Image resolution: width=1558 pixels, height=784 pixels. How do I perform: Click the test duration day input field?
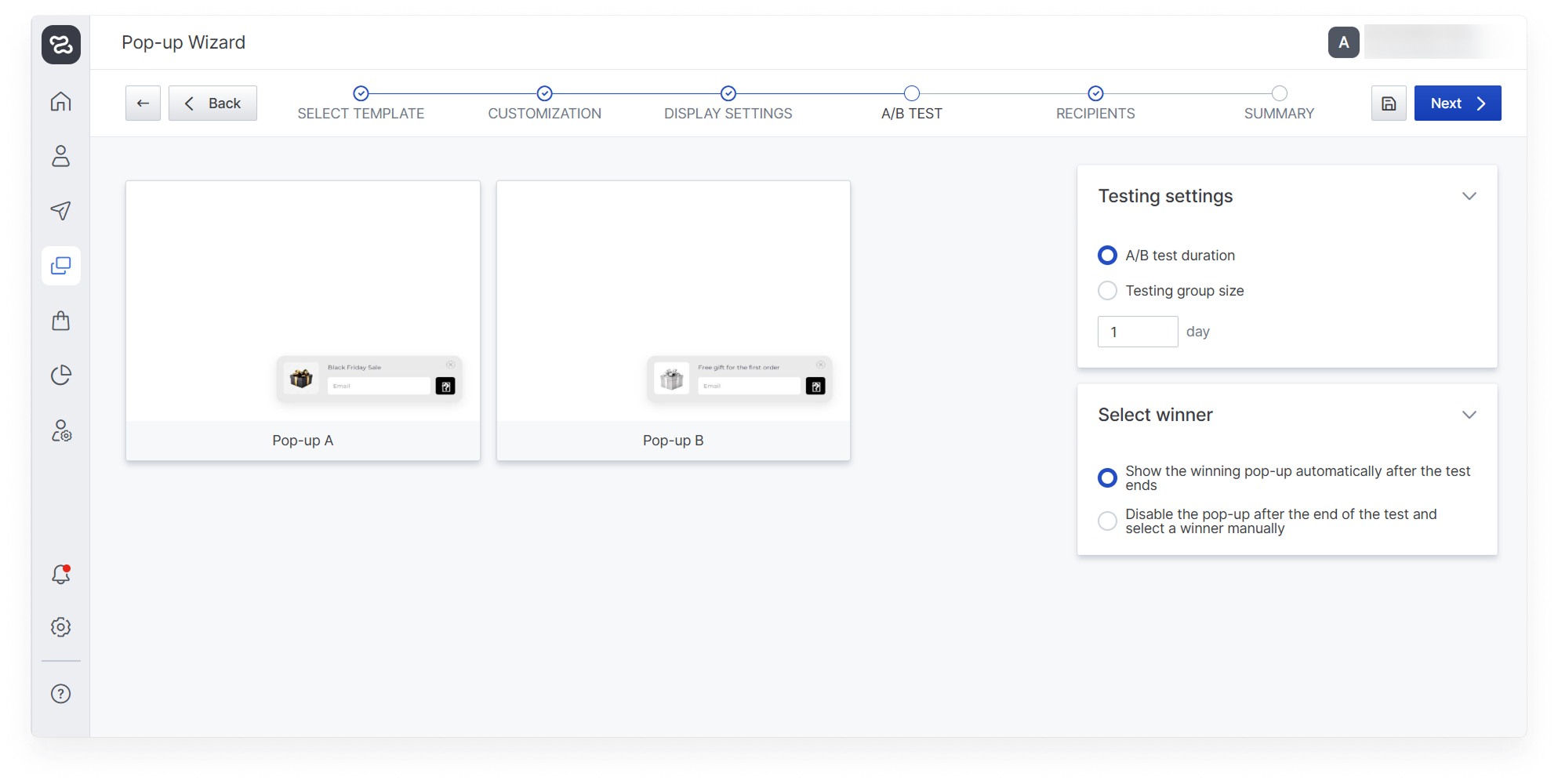[x=1137, y=332]
